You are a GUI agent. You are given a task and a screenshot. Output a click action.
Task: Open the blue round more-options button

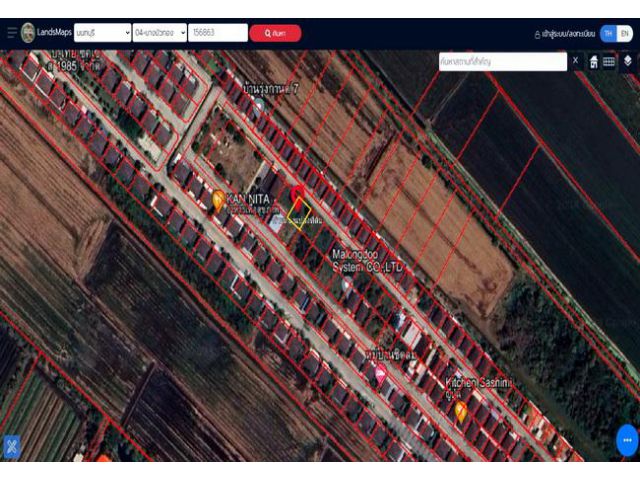[x=627, y=440]
